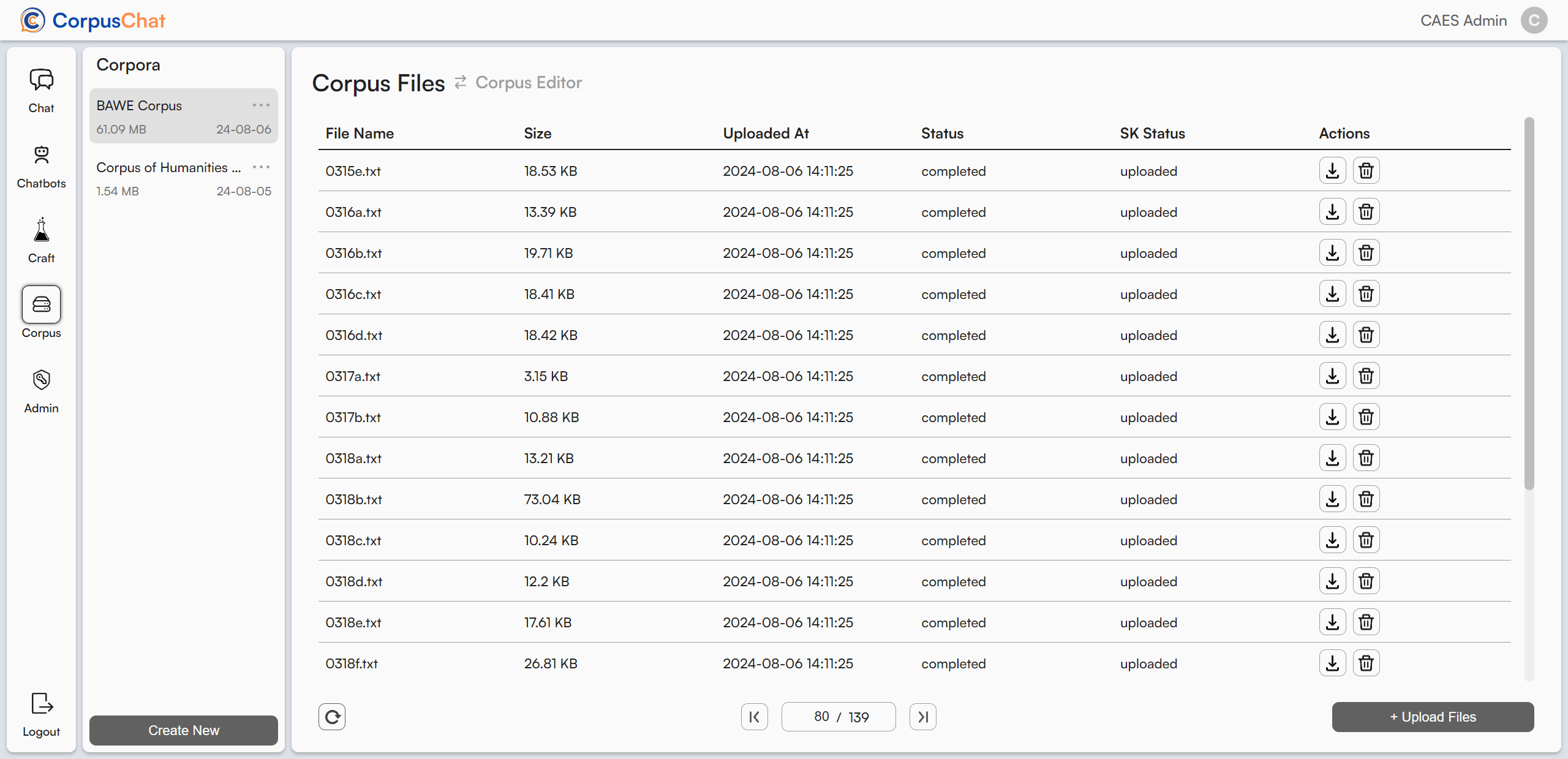Jump to first page of files

tap(754, 717)
